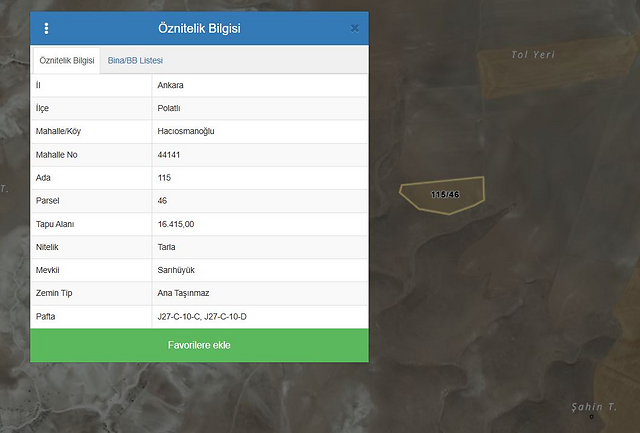The width and height of the screenshot is (640, 433).
Task: Select the Tapu Alanı value 16.415,00
Action: (176, 224)
